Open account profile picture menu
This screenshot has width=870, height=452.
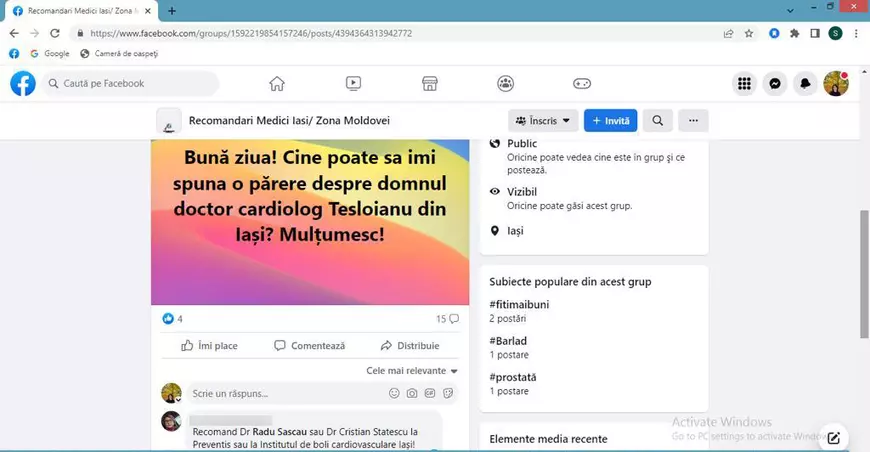click(836, 84)
